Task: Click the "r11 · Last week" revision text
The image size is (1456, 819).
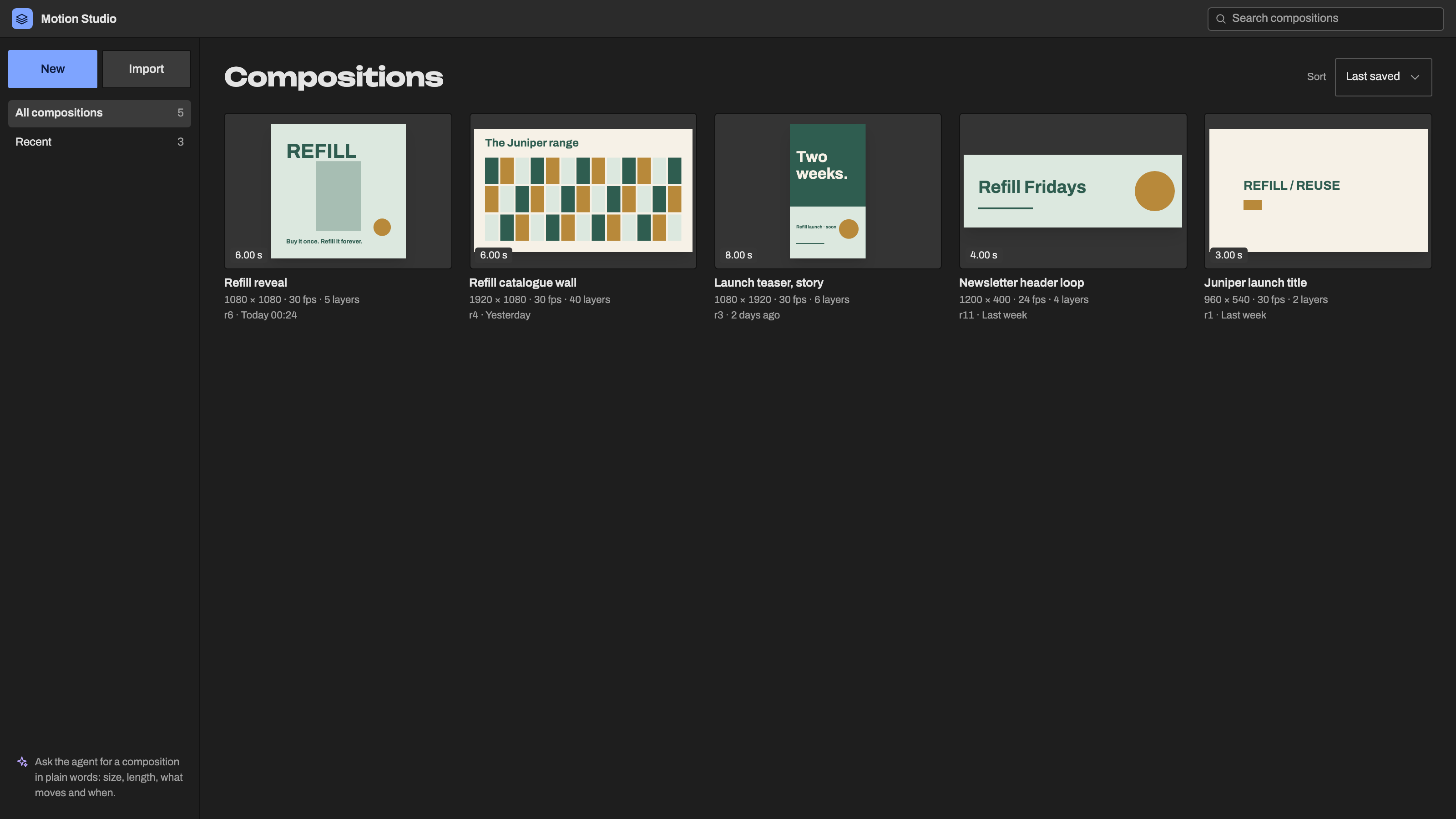Action: pos(993,315)
